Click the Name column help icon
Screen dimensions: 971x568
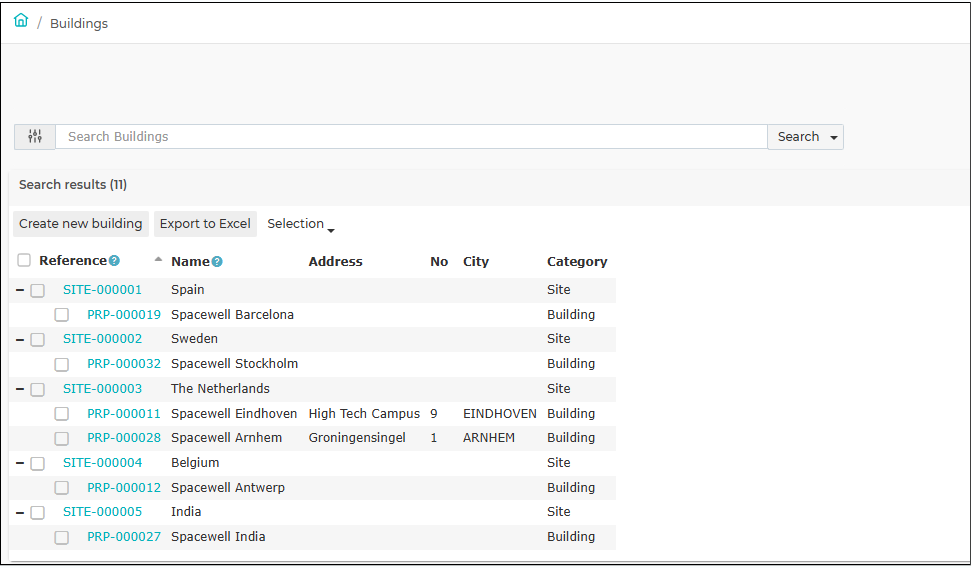pyautogui.click(x=217, y=262)
